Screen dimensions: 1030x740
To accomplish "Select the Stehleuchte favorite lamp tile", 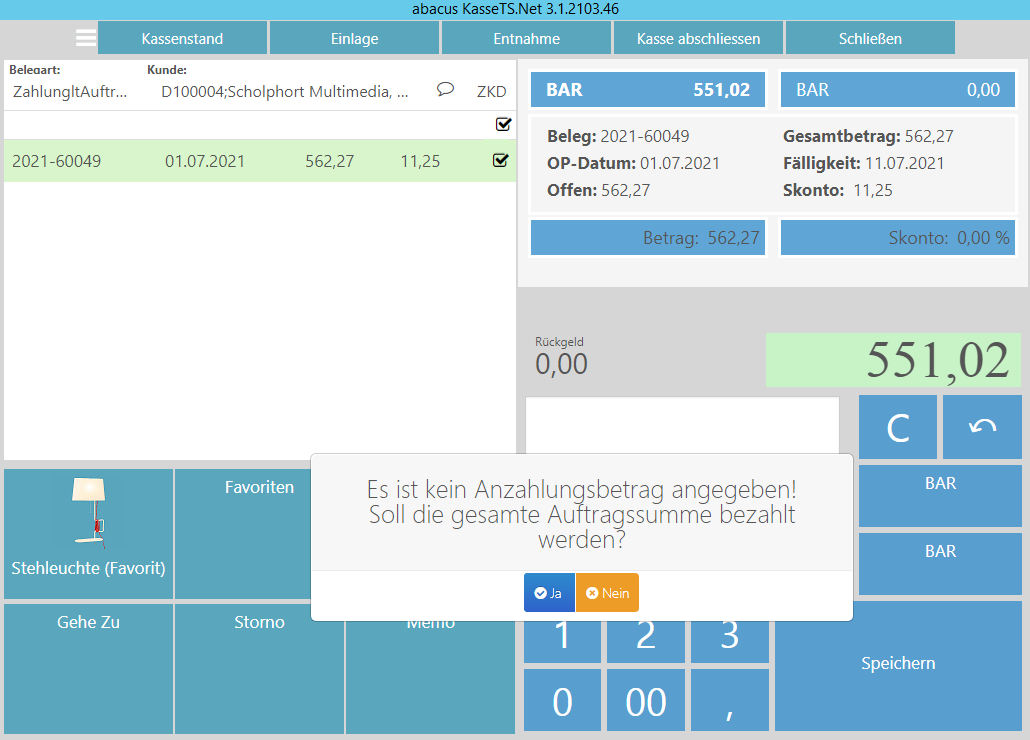I will click(x=88, y=530).
